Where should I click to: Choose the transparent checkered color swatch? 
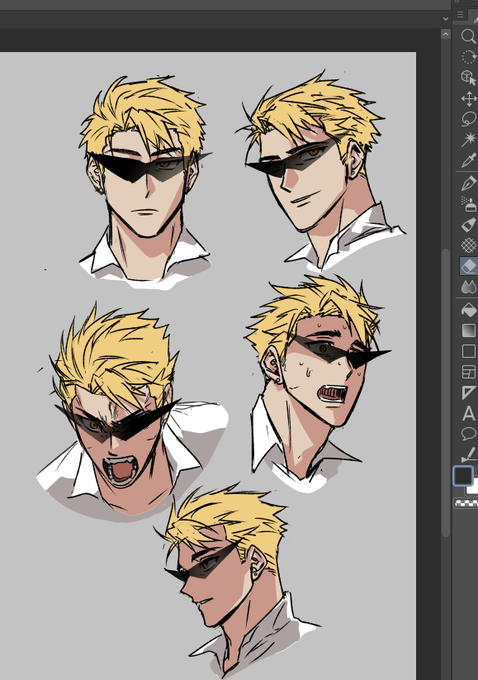coord(466,503)
